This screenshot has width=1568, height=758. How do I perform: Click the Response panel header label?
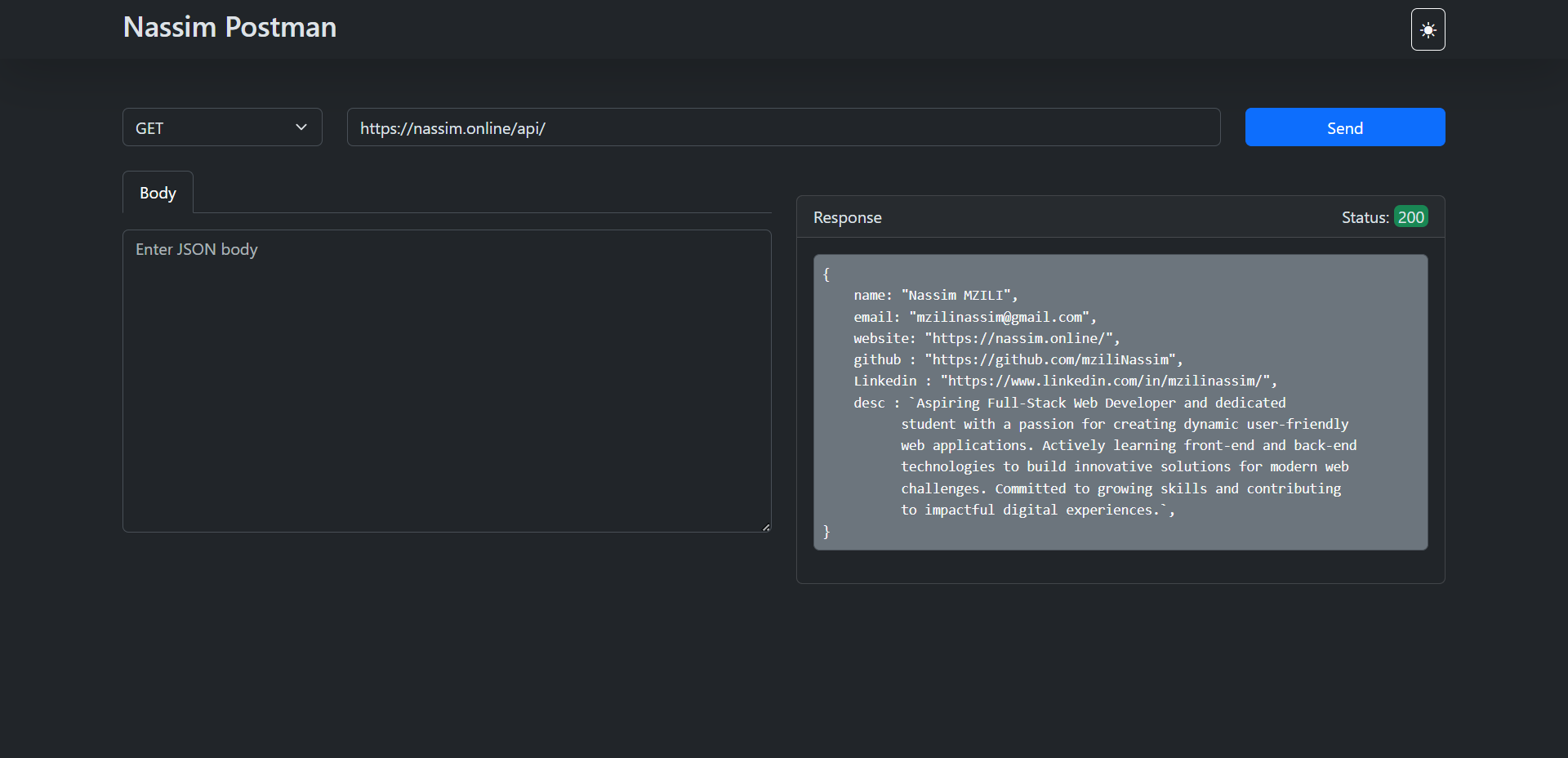(848, 217)
